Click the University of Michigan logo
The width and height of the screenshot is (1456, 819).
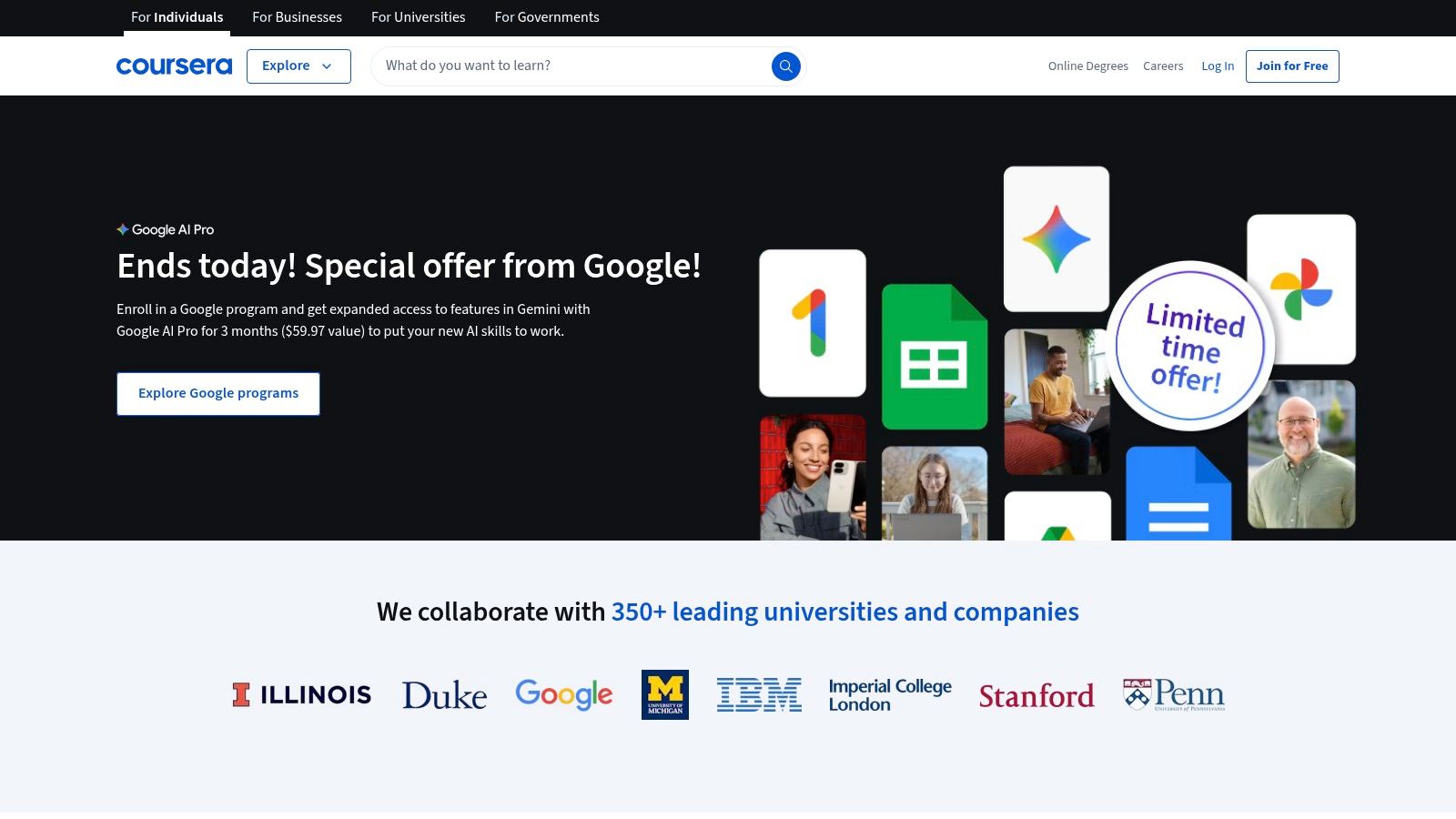(665, 694)
